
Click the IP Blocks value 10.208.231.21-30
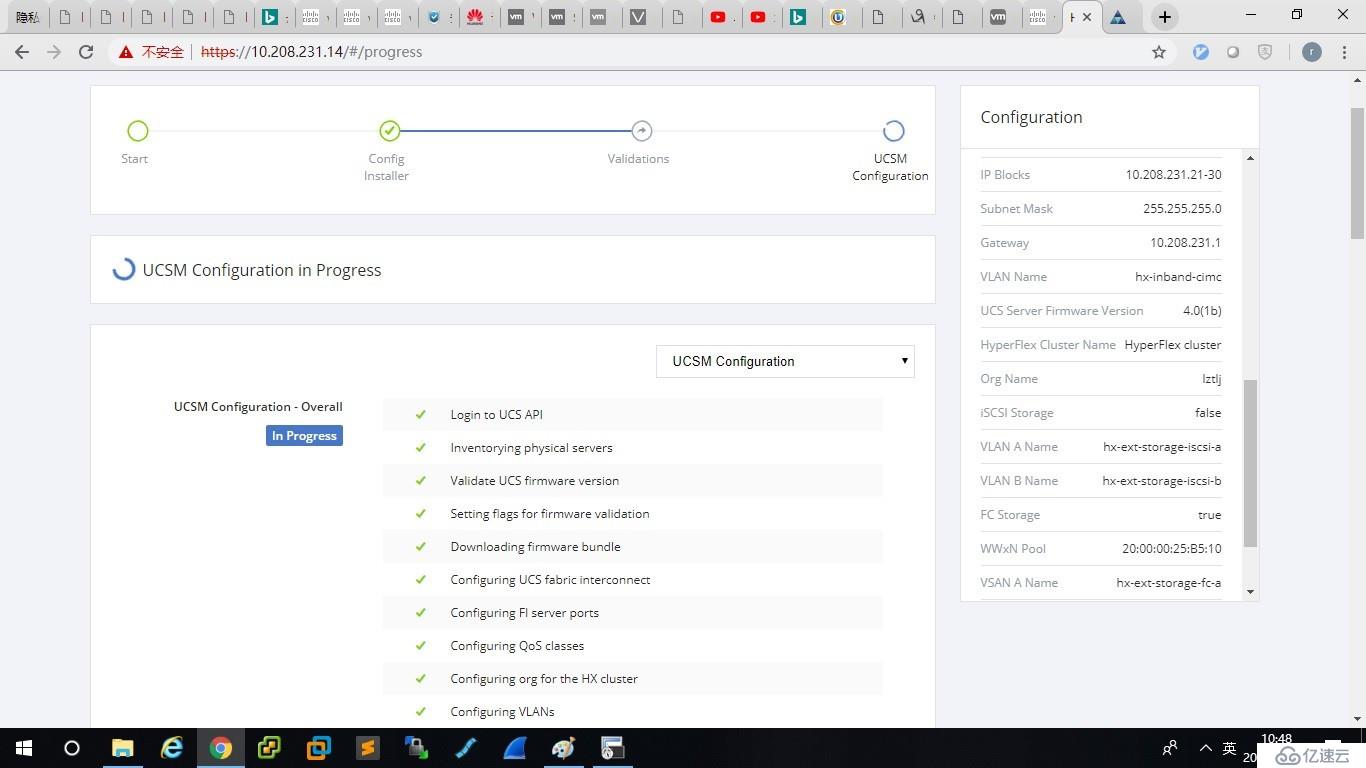pyautogui.click(x=1173, y=174)
